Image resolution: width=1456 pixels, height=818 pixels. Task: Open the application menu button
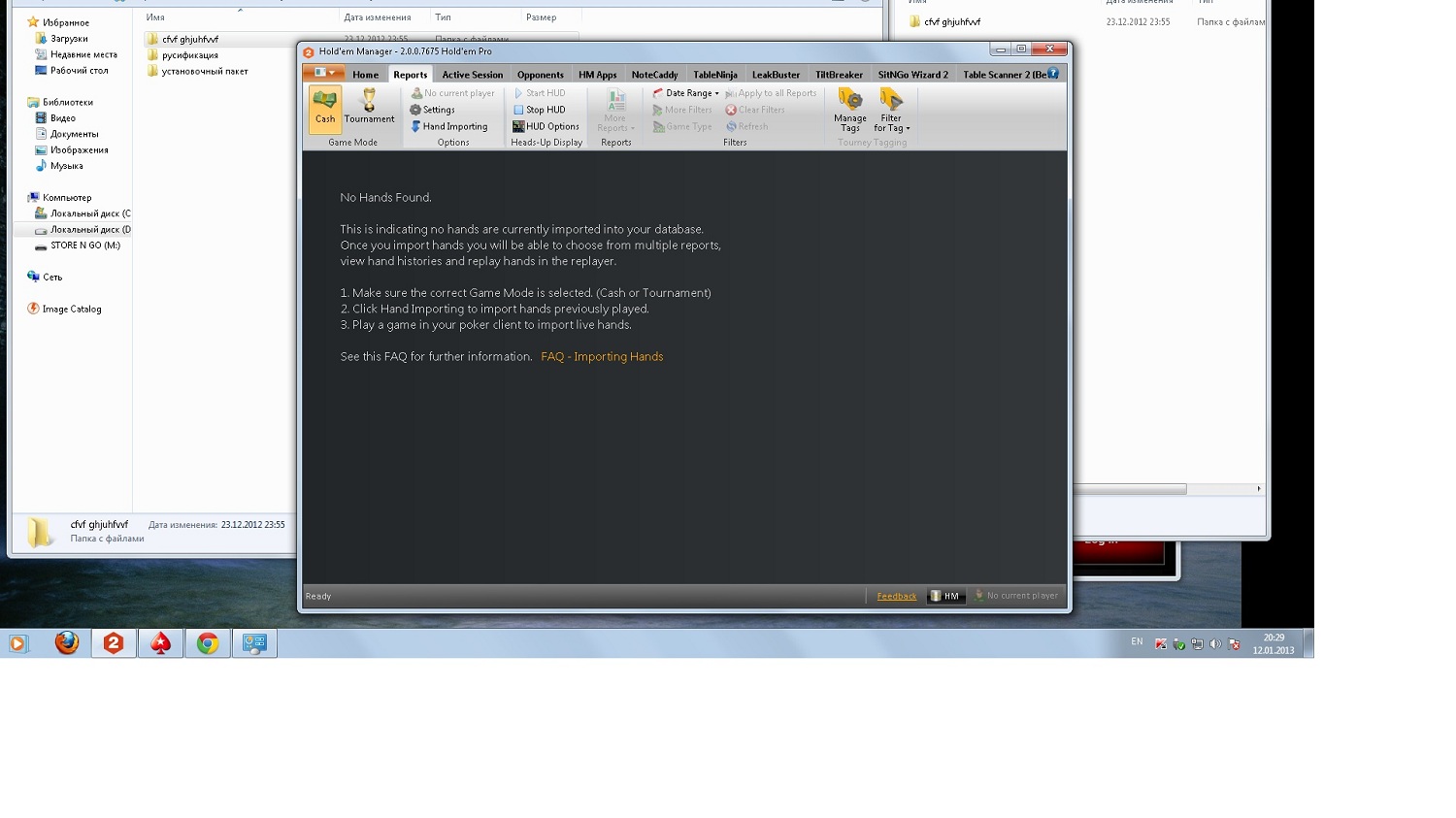(324, 73)
